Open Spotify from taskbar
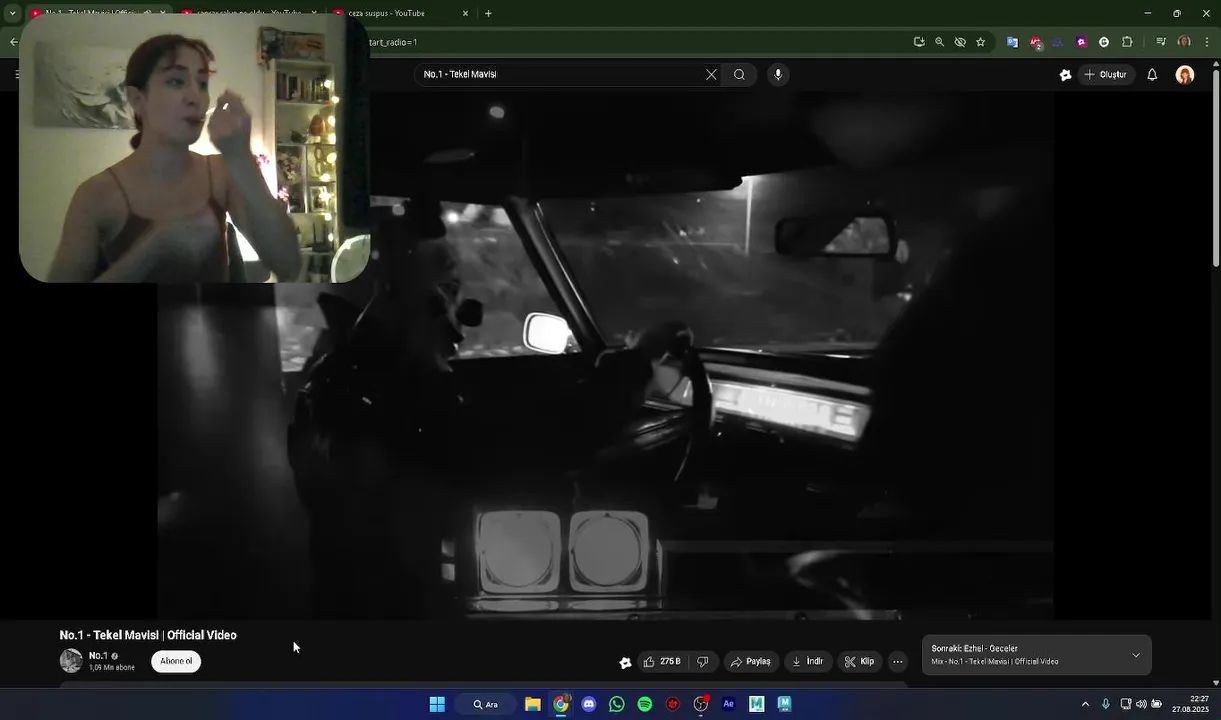The width and height of the screenshot is (1221, 720). (x=645, y=704)
